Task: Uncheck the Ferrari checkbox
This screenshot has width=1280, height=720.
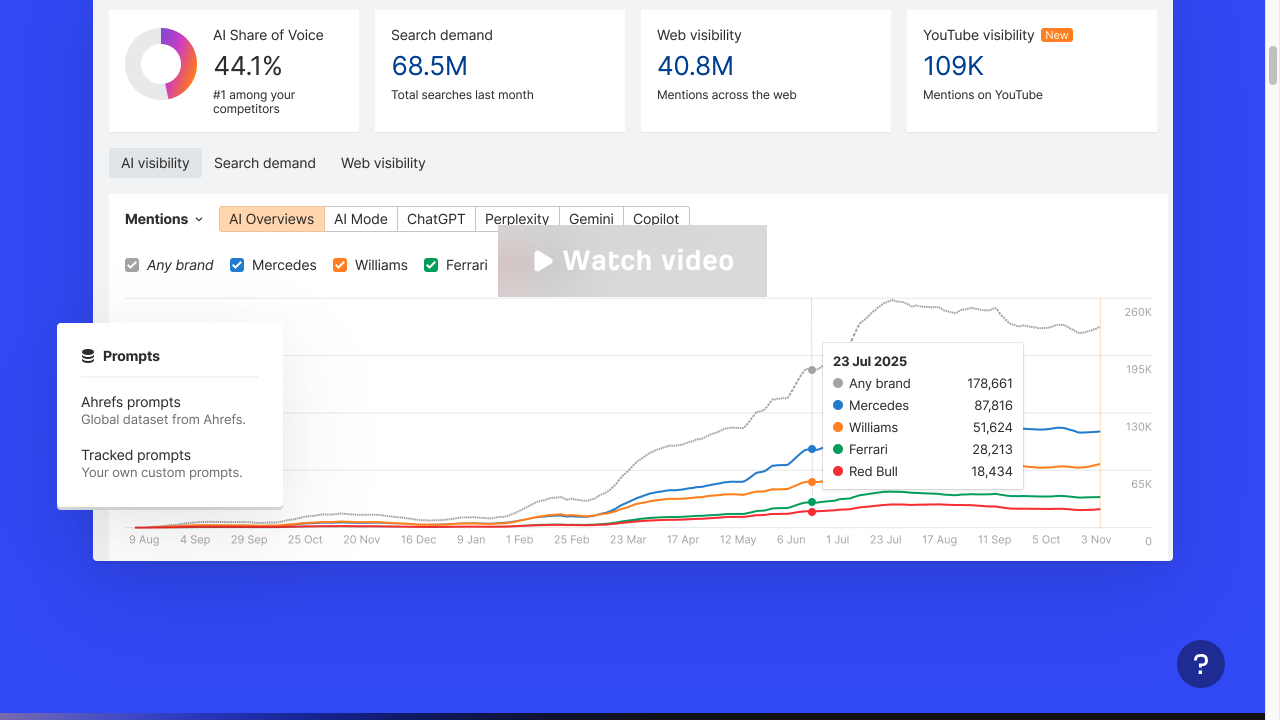Action: pyautogui.click(x=431, y=265)
